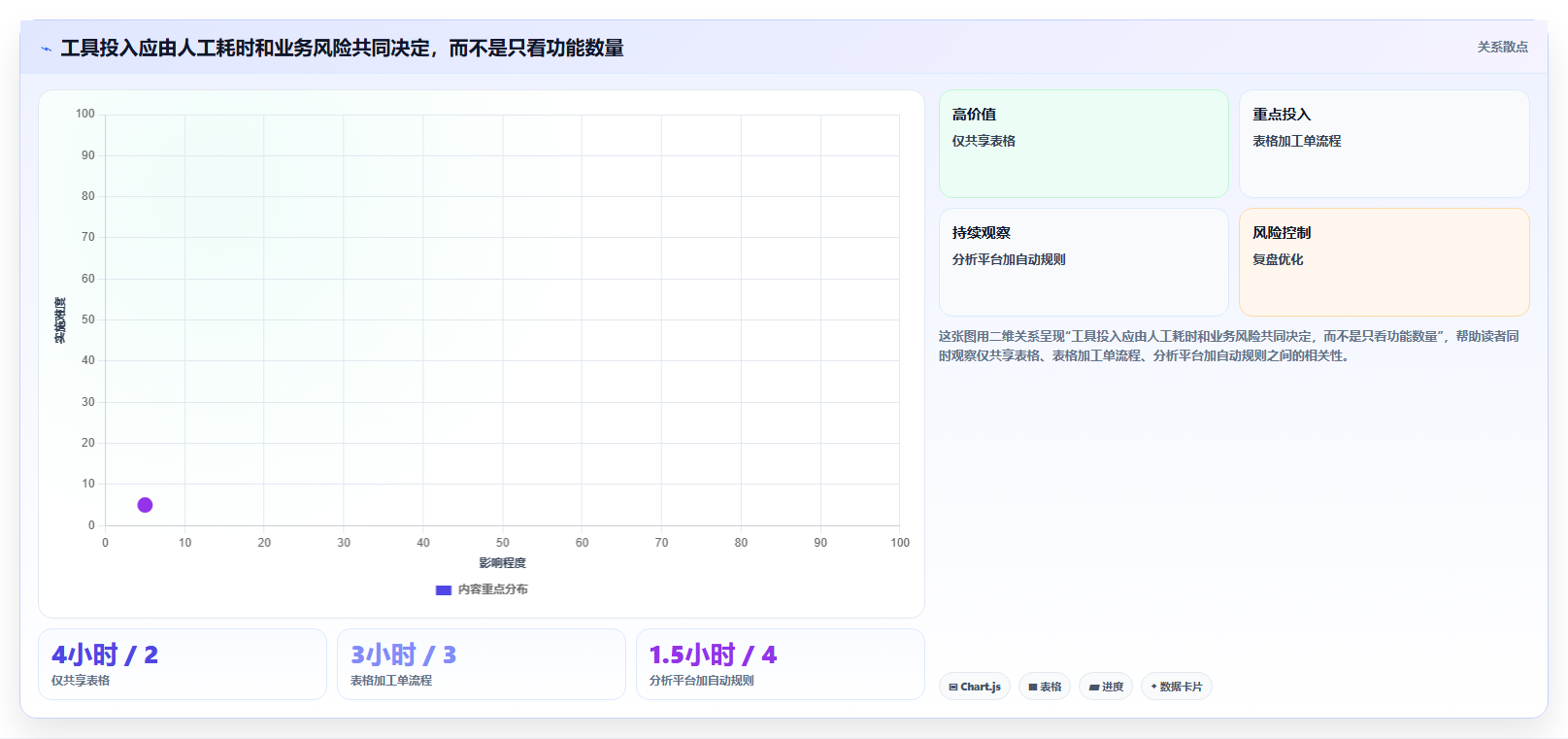1568x739 pixels.
Task: Click the 3小时 / 3 stat card
Action: coord(482,664)
